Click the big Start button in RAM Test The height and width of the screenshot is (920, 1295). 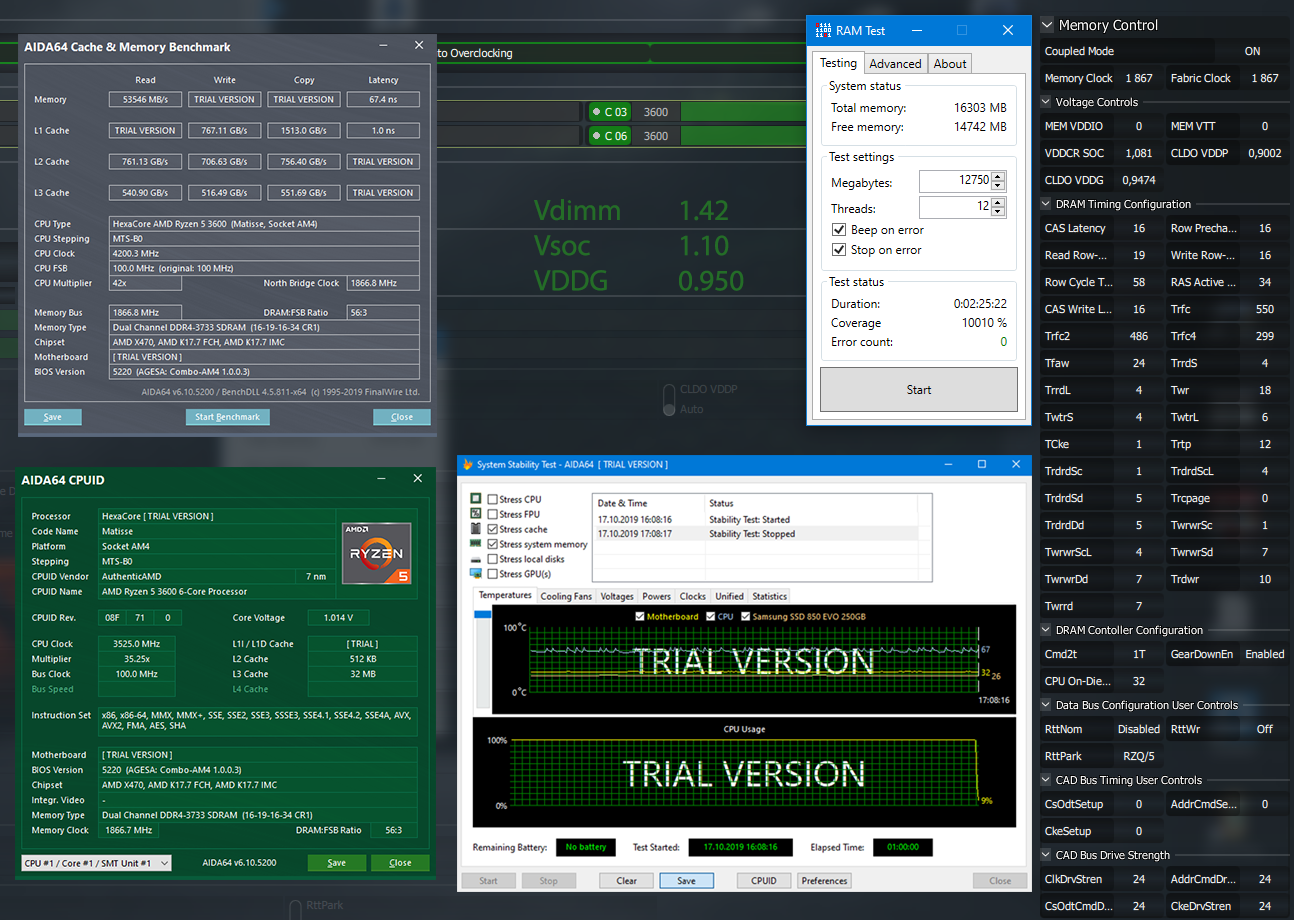click(x=919, y=390)
